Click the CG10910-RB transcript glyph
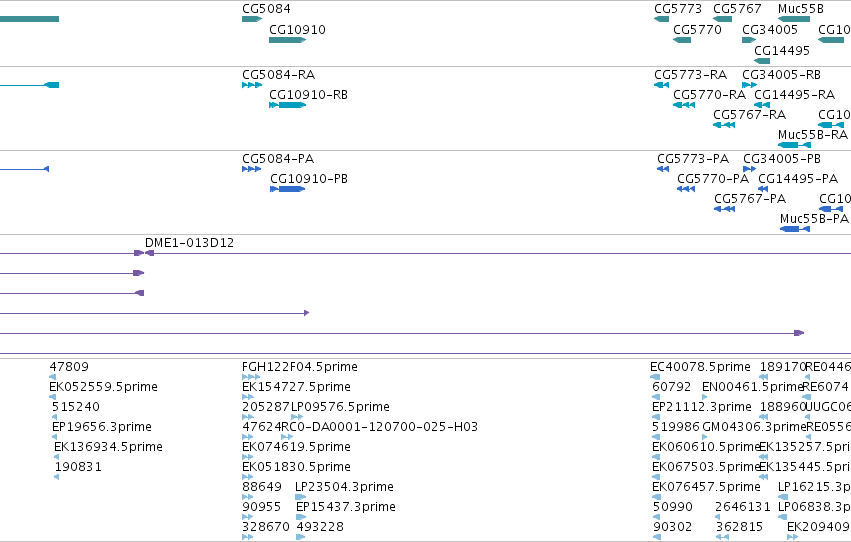This screenshot has height=542, width=851. pos(288,105)
